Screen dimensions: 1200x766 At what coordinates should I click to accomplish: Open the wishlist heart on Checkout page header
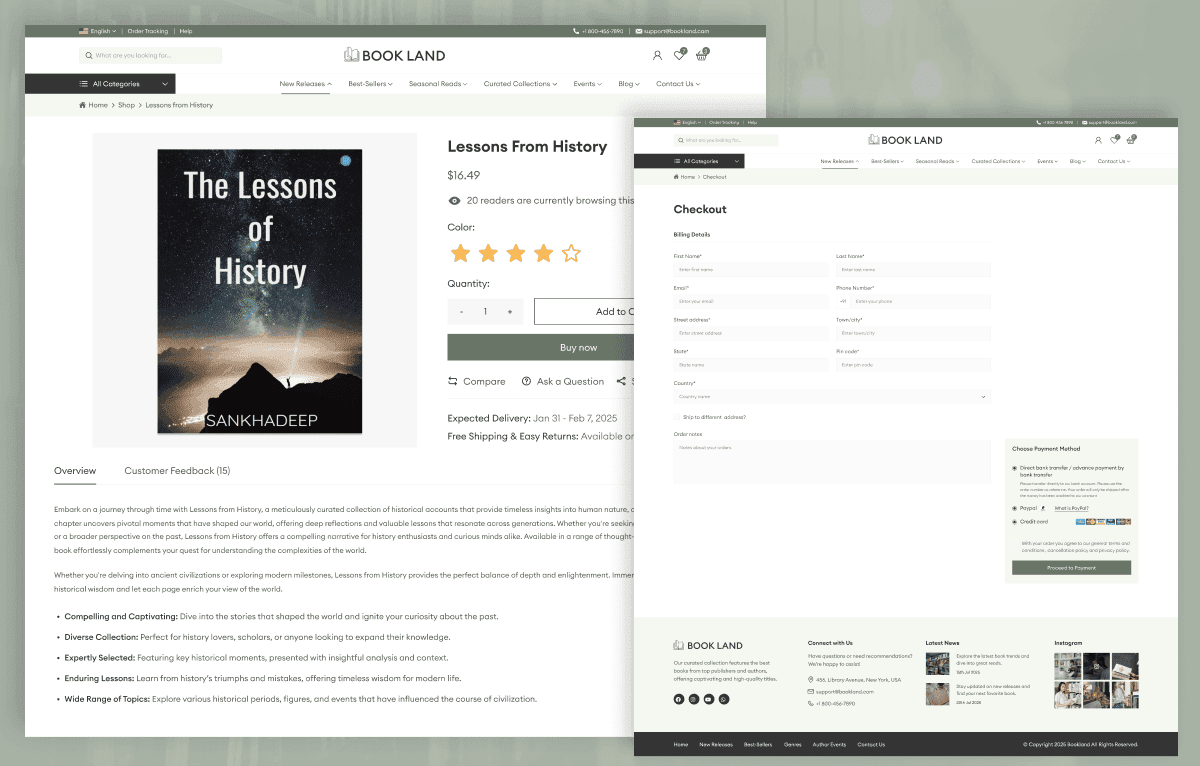(1114, 140)
